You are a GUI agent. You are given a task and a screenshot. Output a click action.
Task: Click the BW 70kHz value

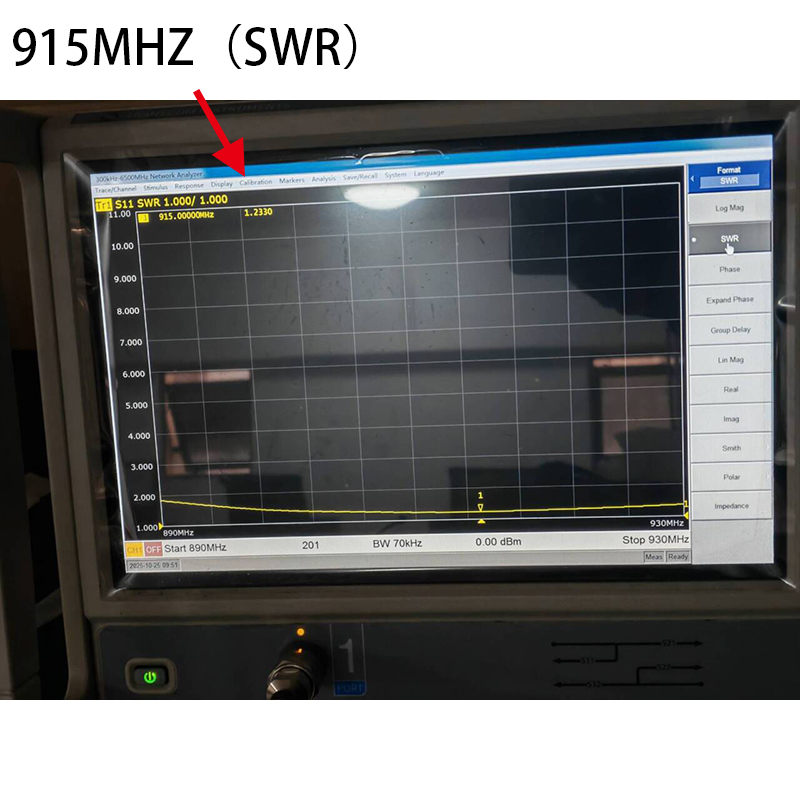tap(397, 544)
